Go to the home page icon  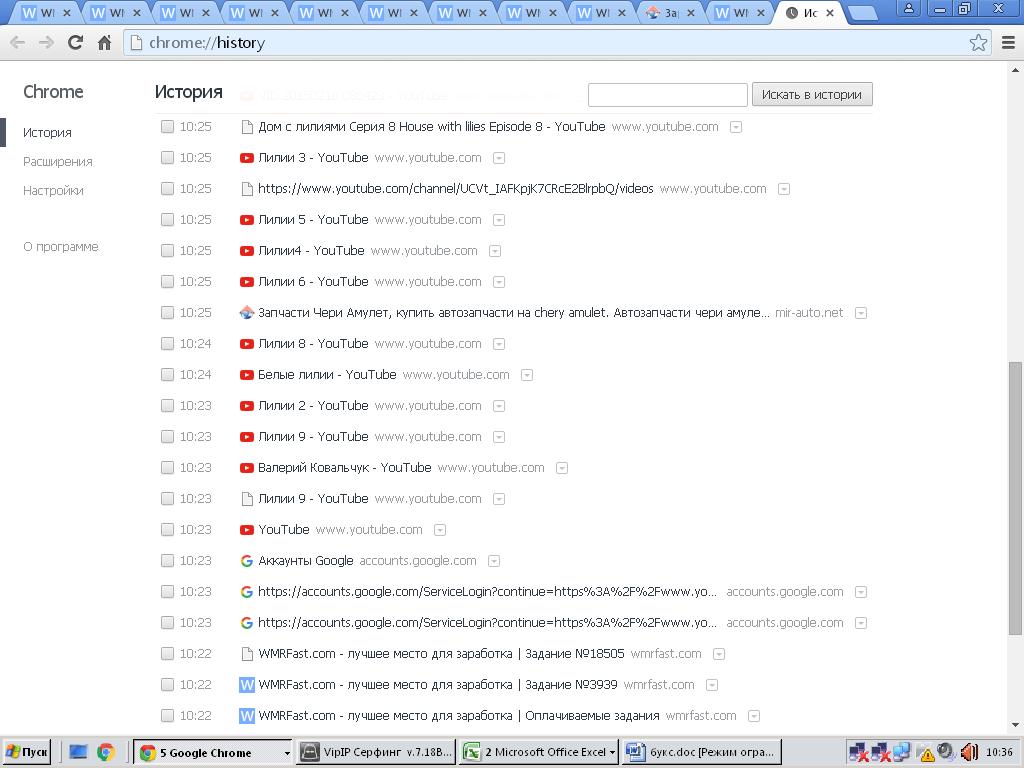[104, 43]
